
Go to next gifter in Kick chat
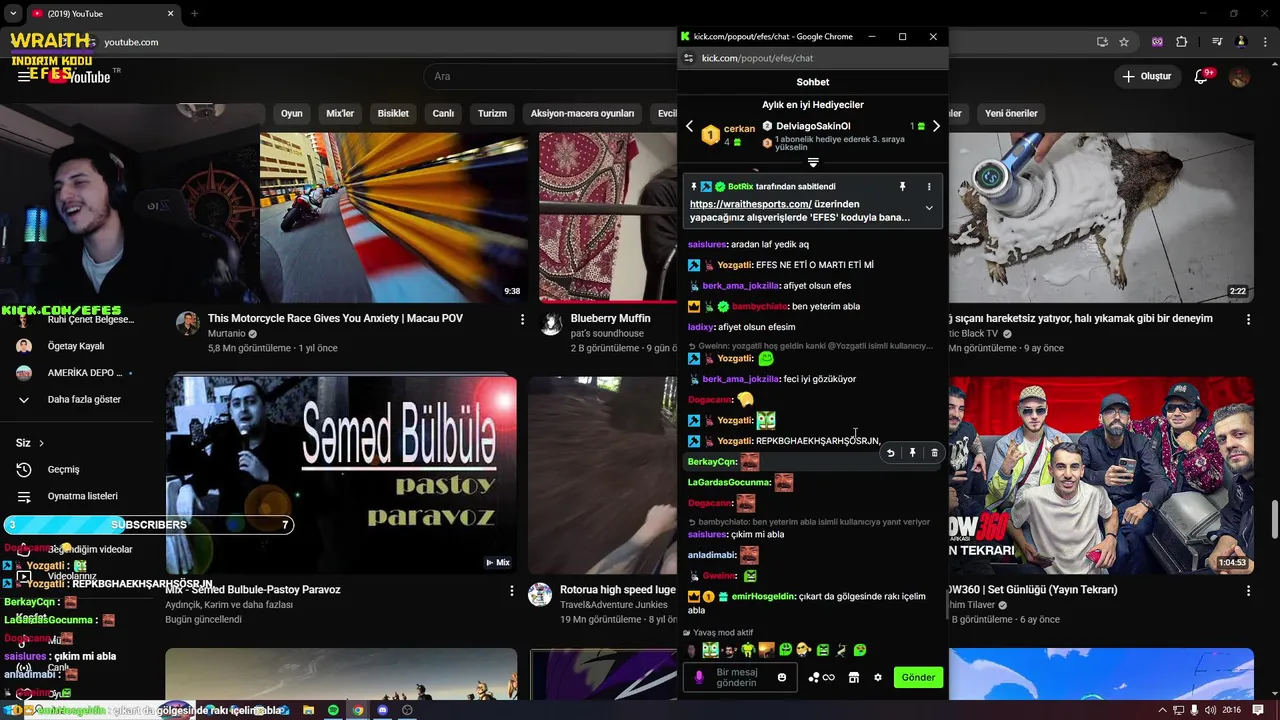(x=936, y=127)
